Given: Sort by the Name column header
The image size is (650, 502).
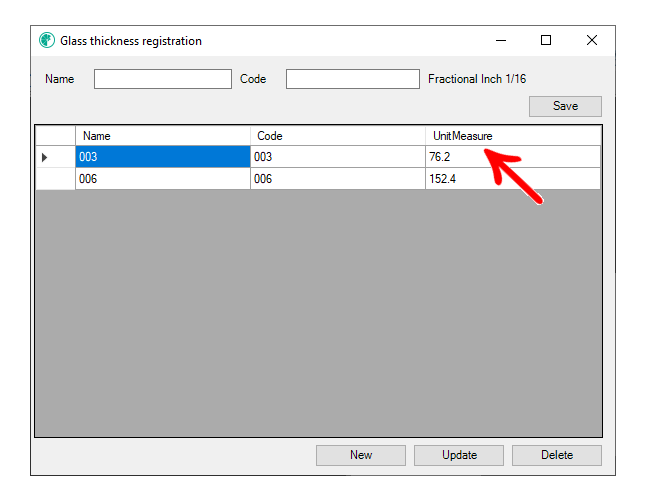Looking at the screenshot, I should (162, 136).
